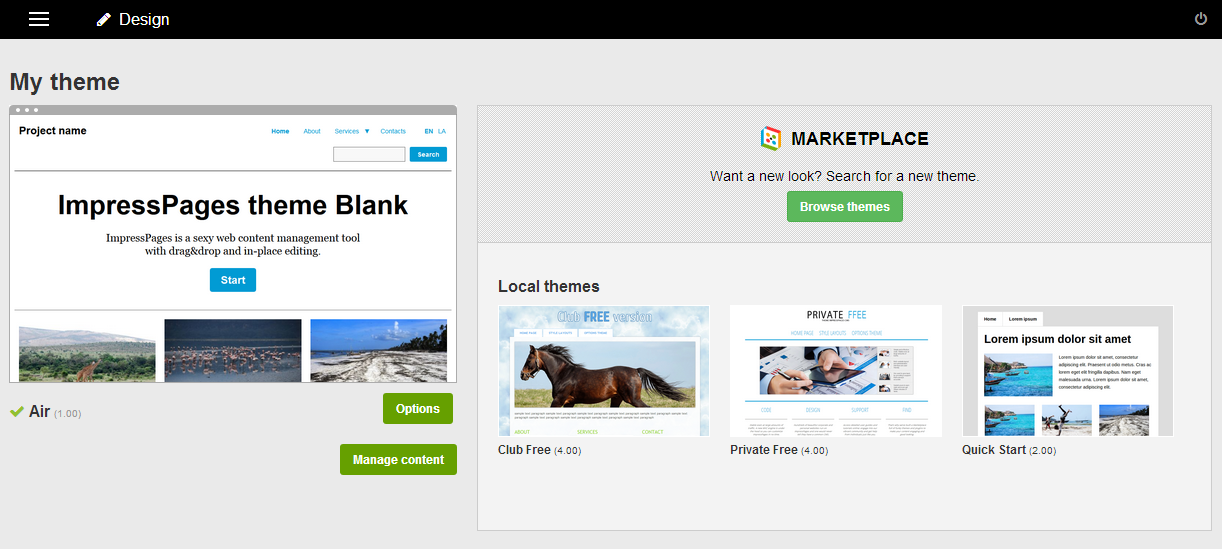Click Contacts link in theme preview
The height and width of the screenshot is (549, 1222).
(393, 131)
